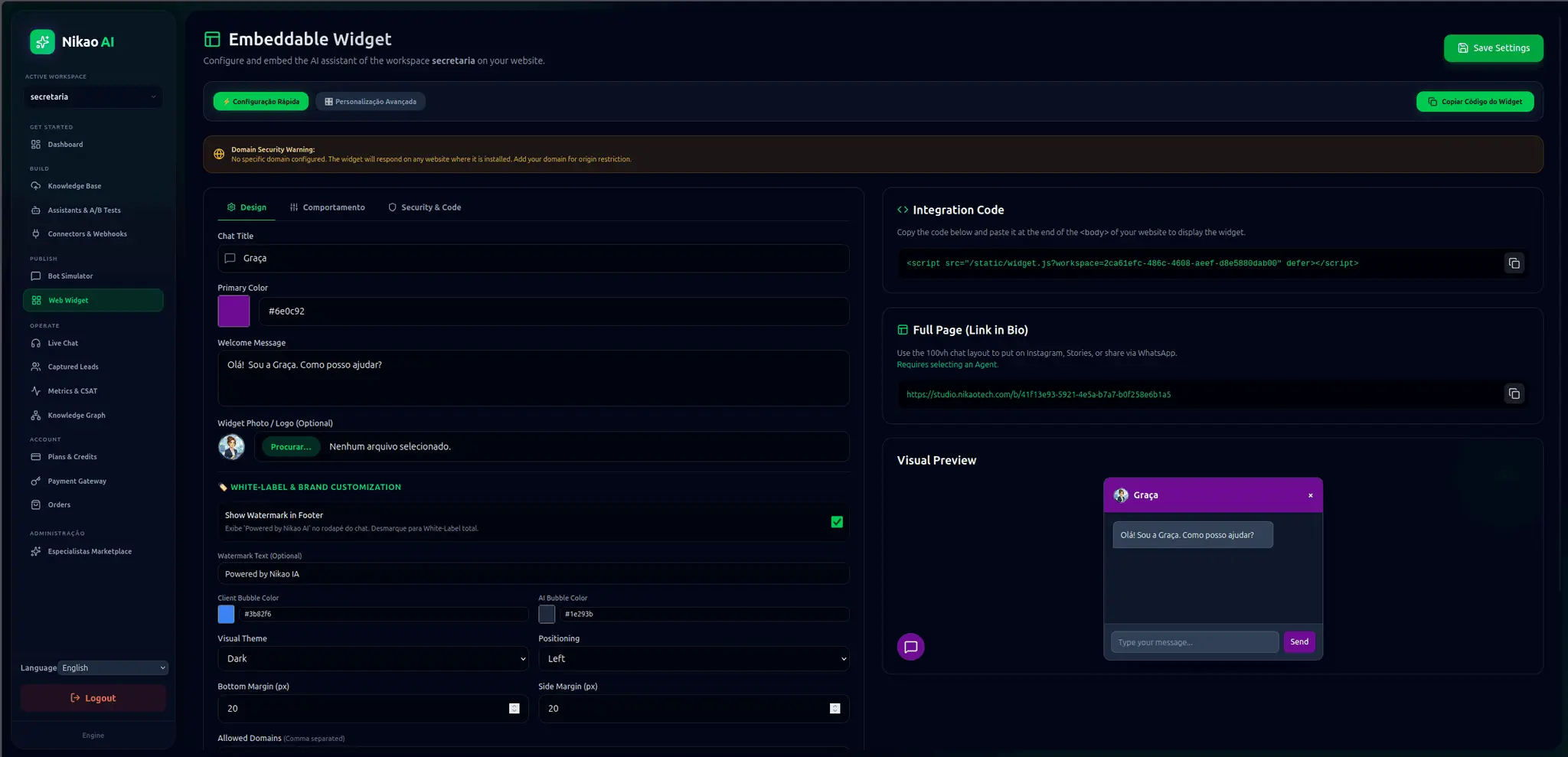The image size is (1568, 757).
Task: Select Web Widget in the sidebar
Action: coord(93,300)
